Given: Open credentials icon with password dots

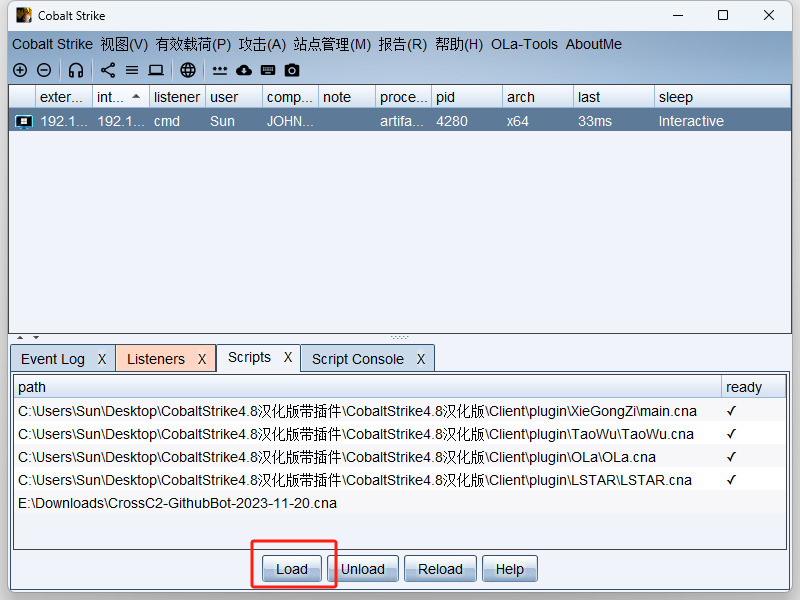Looking at the screenshot, I should click(220, 70).
